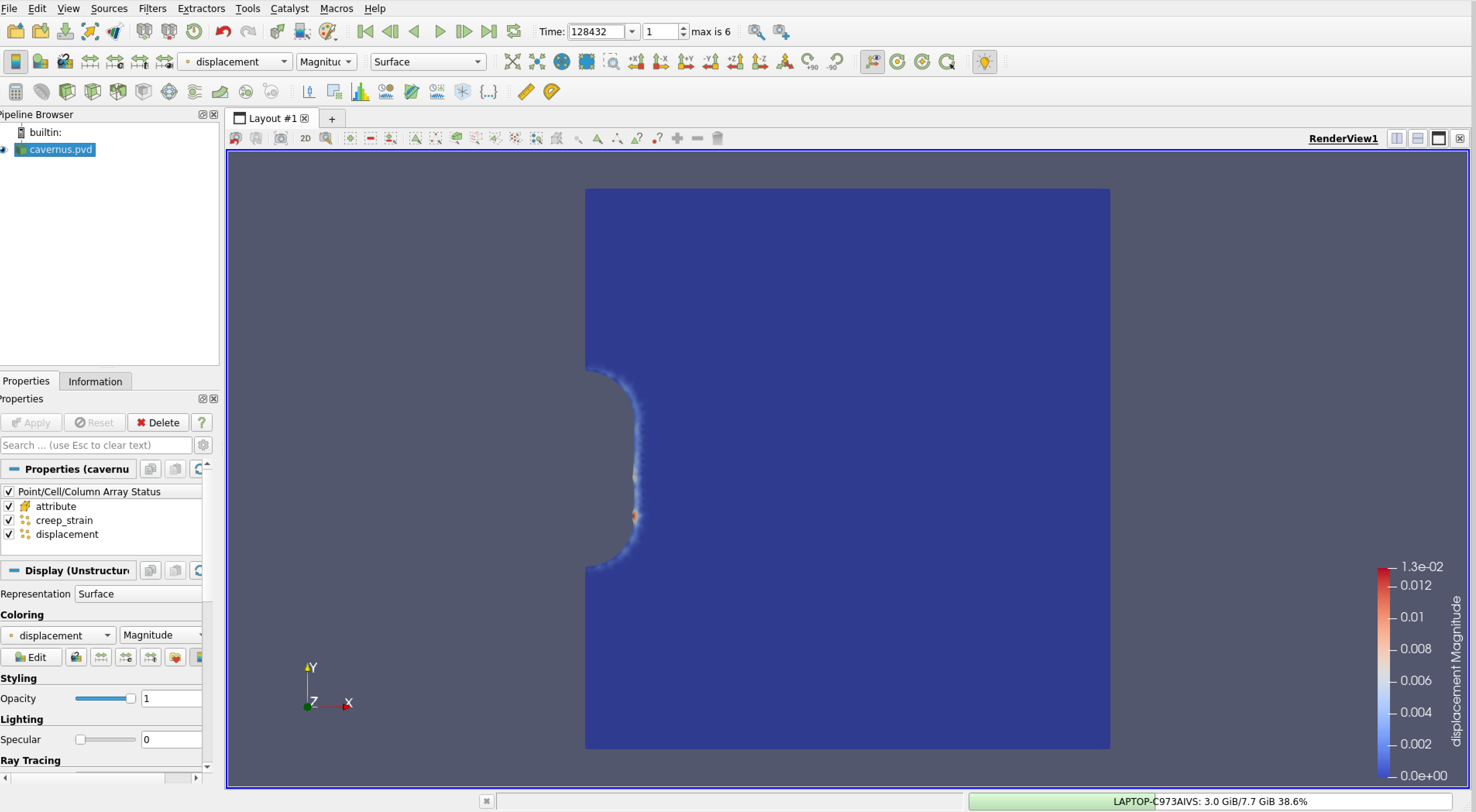Open the Sources menu
The image size is (1476, 812).
(x=109, y=8)
